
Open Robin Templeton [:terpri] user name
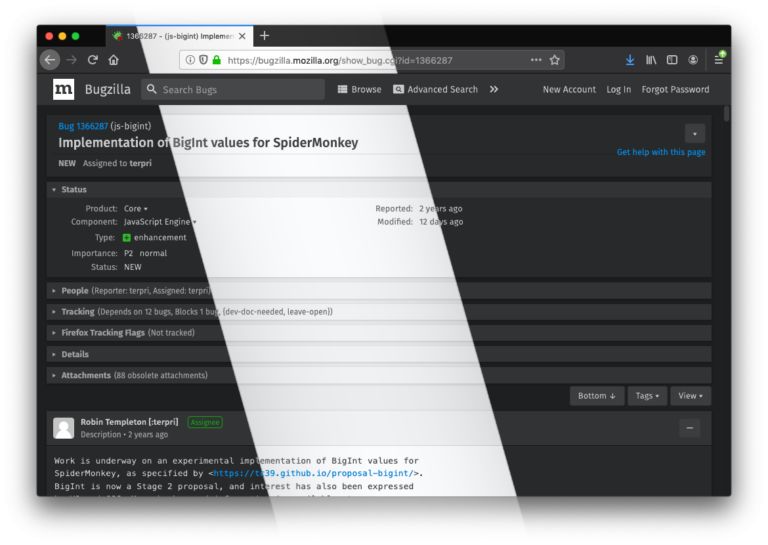pos(129,422)
